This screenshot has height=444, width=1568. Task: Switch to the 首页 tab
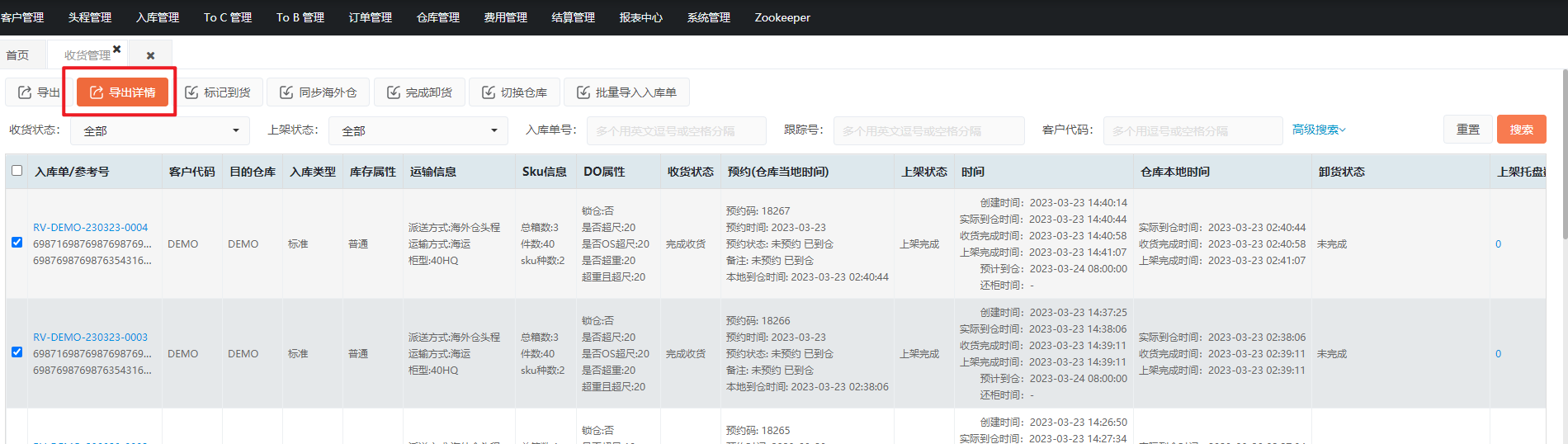click(17, 55)
